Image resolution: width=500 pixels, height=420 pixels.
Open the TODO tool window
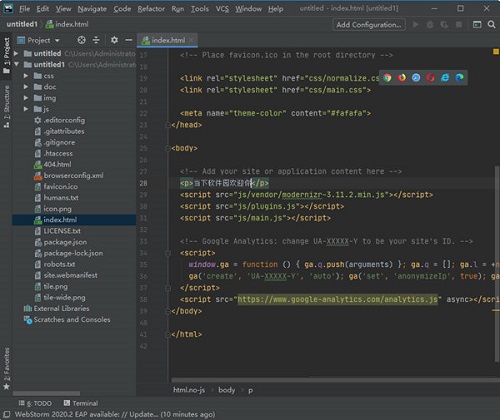coord(35,403)
